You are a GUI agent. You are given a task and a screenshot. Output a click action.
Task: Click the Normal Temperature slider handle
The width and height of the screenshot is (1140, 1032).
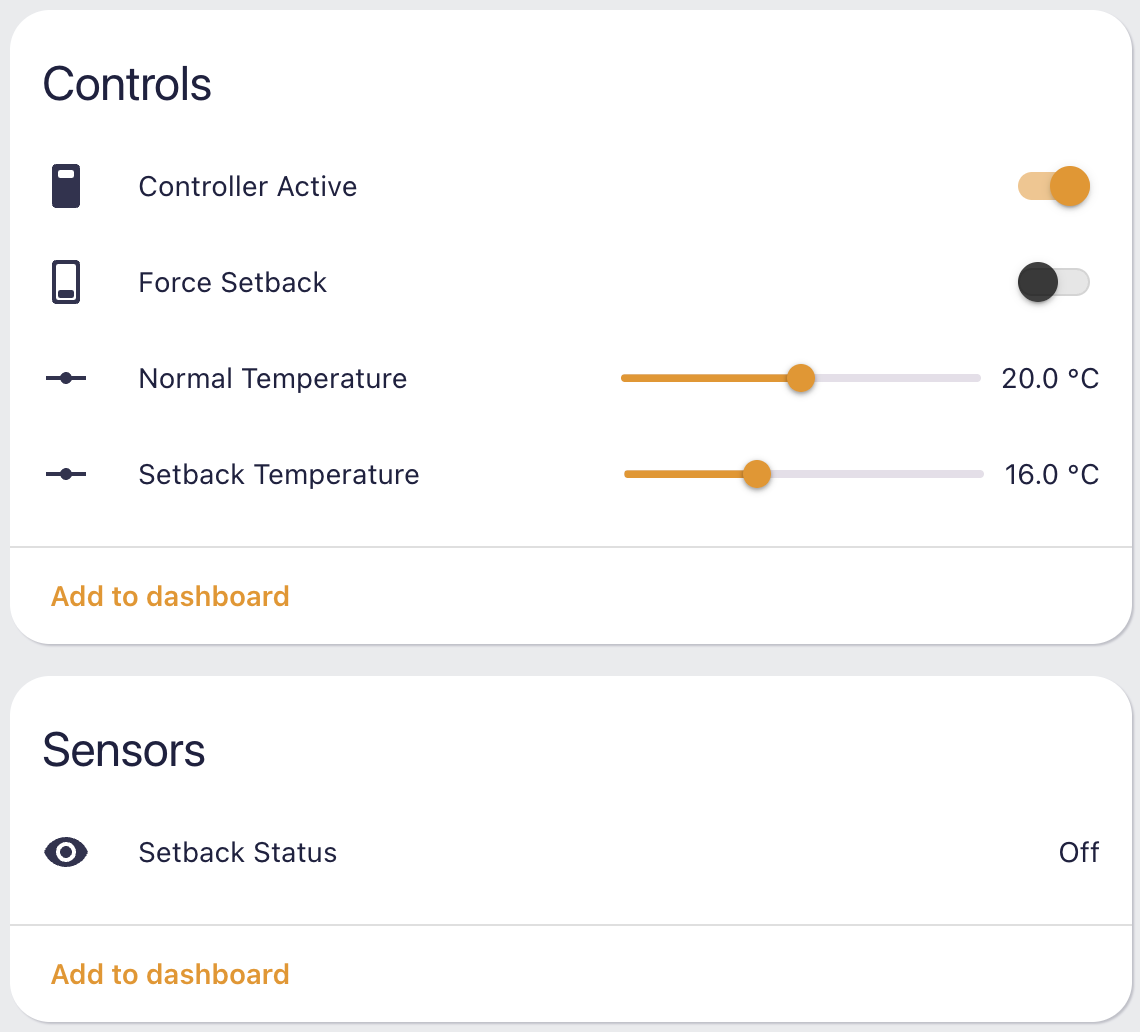point(800,378)
